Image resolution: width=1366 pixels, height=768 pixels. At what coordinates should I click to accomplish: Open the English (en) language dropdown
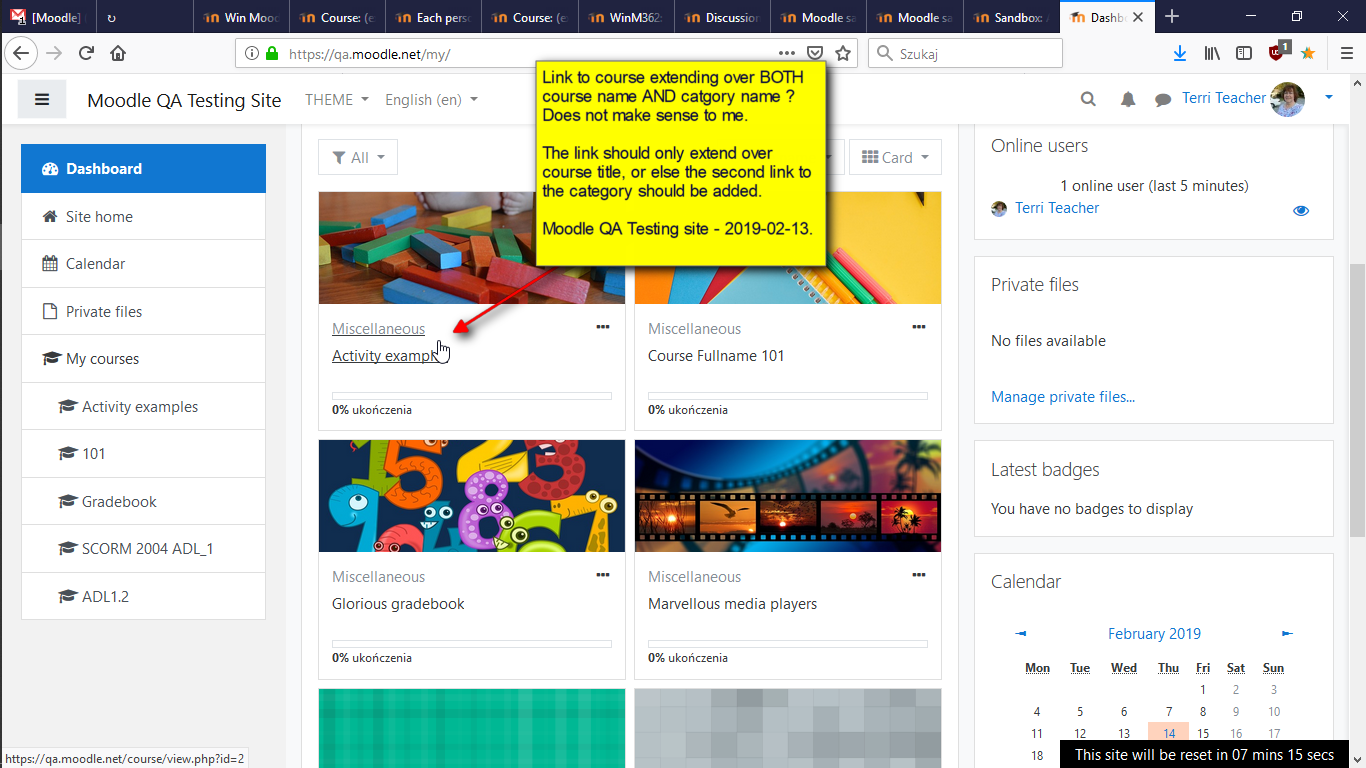pyautogui.click(x=431, y=99)
